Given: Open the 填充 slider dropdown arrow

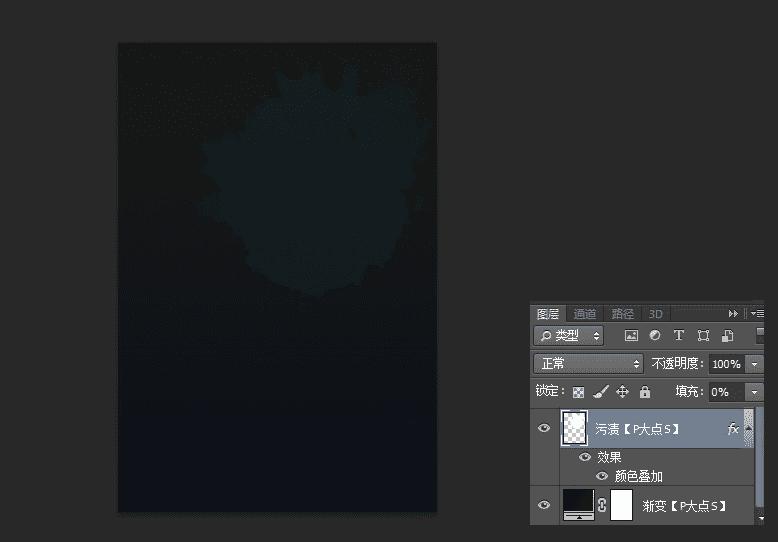Looking at the screenshot, I should click(x=754, y=392).
